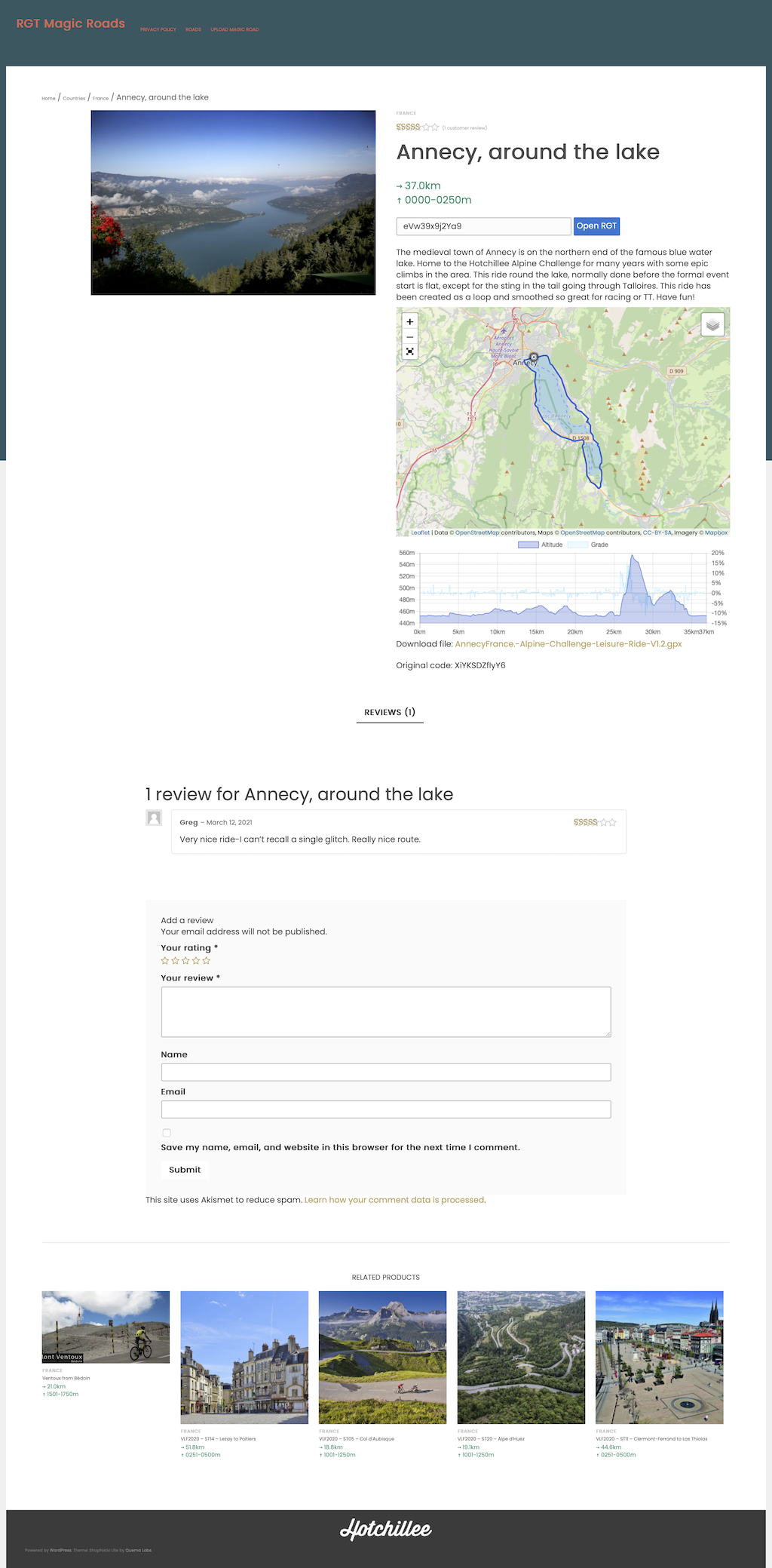772x1568 pixels.
Task: Submit the review form
Action: pos(185,1170)
